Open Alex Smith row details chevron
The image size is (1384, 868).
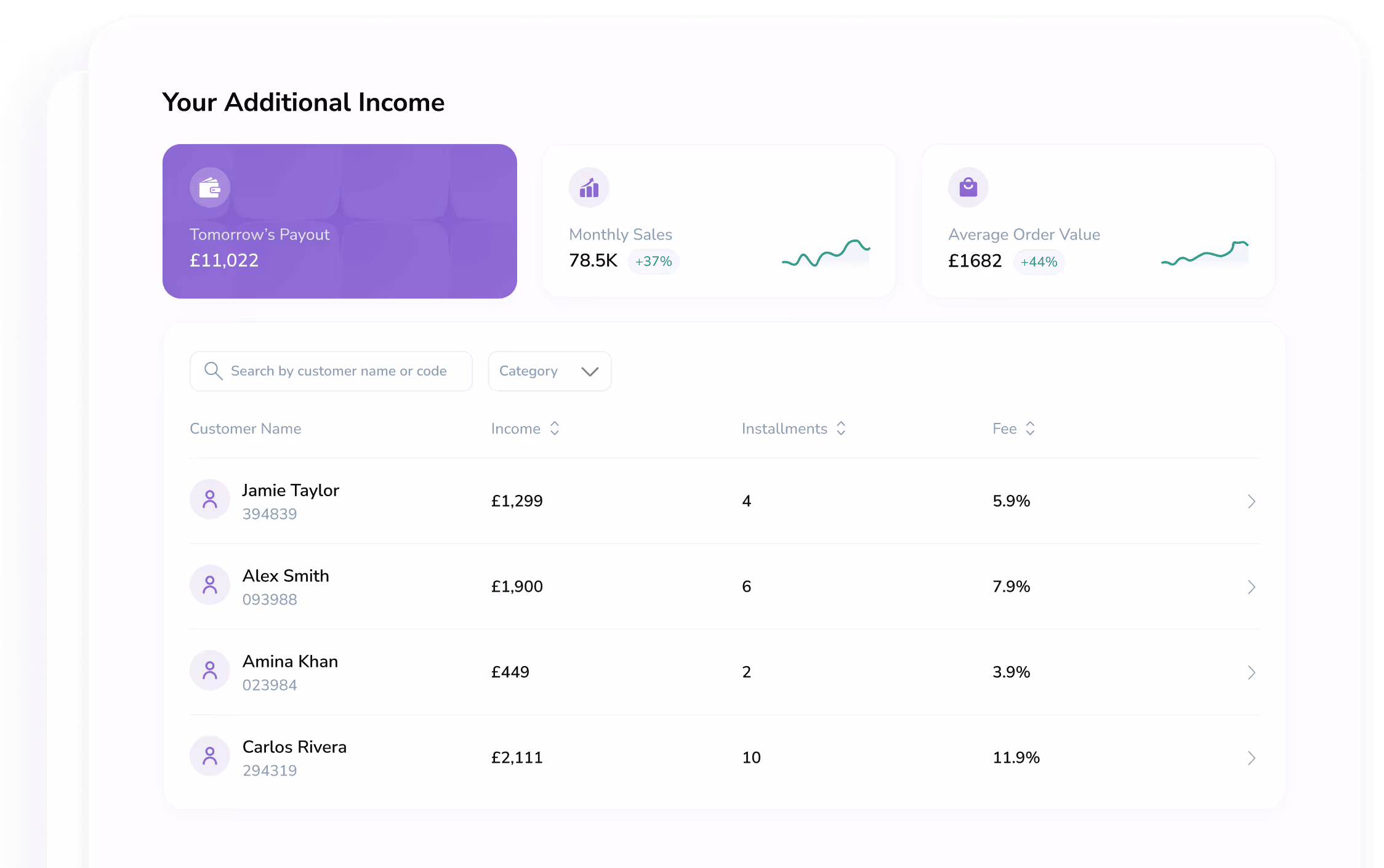click(x=1251, y=587)
